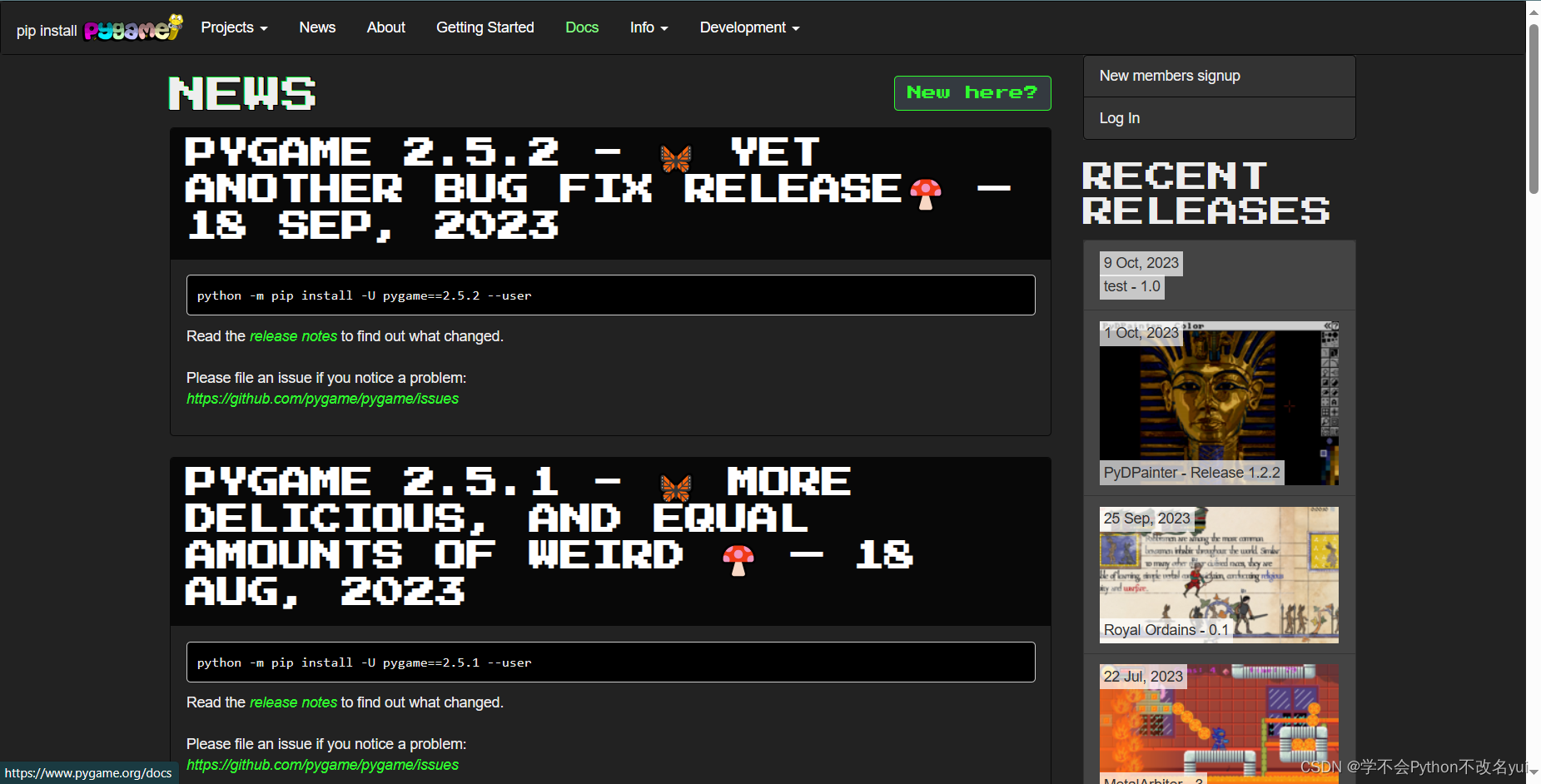1541x784 pixels.
Task: Switch to the Docs section
Action: coord(581,27)
